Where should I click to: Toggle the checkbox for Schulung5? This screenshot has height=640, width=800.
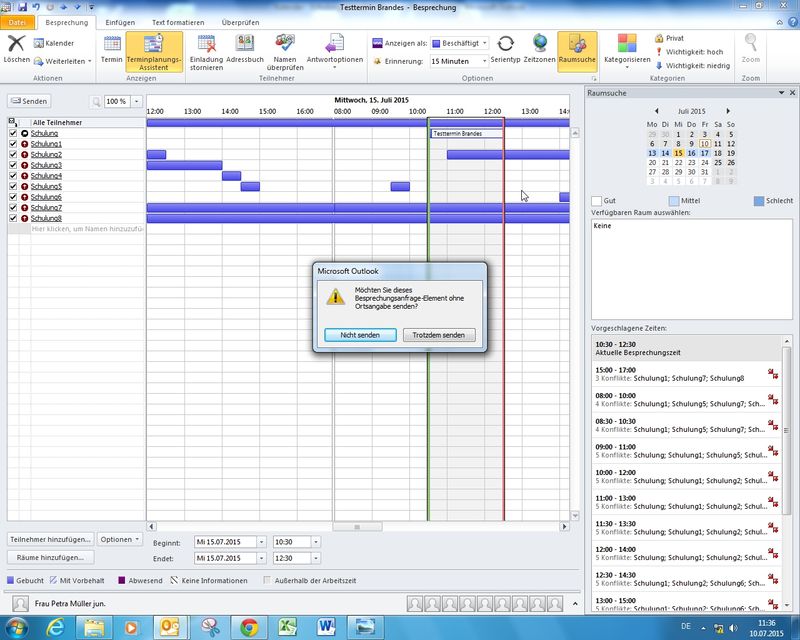[13, 186]
